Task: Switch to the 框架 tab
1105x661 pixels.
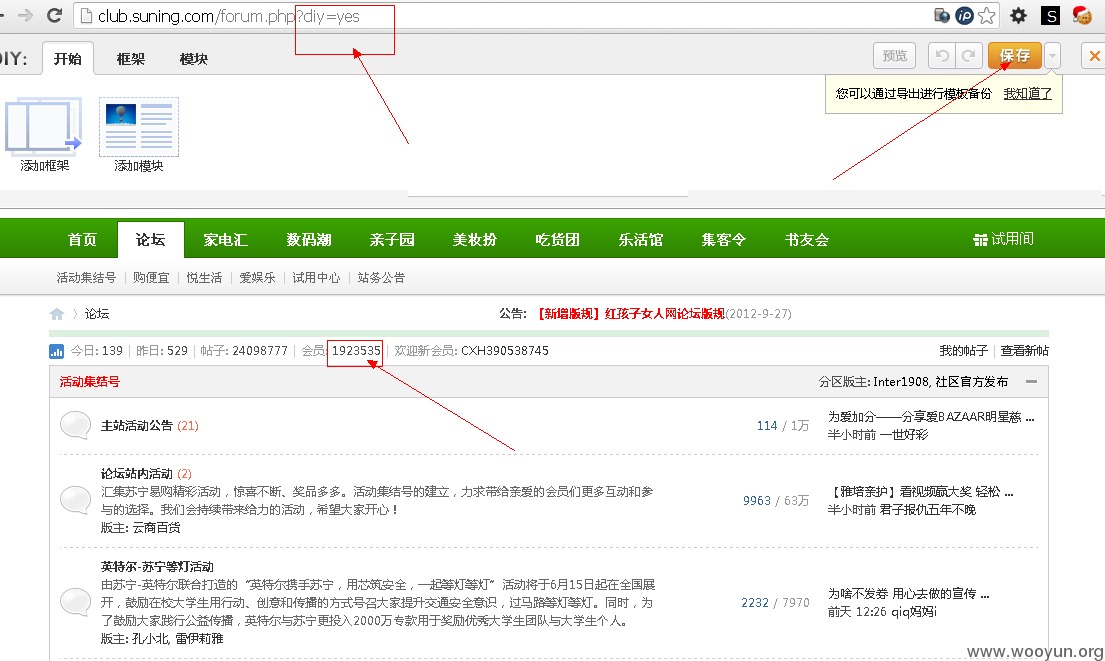Action: (130, 58)
